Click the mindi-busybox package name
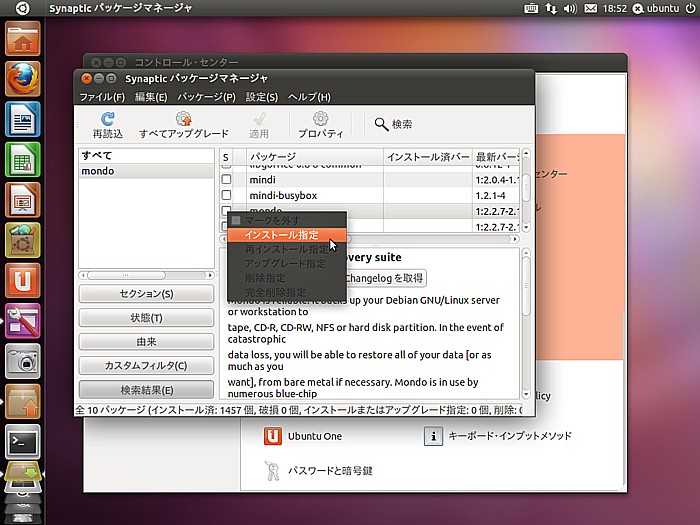Viewport: 700px width, 525px height. (x=283, y=195)
